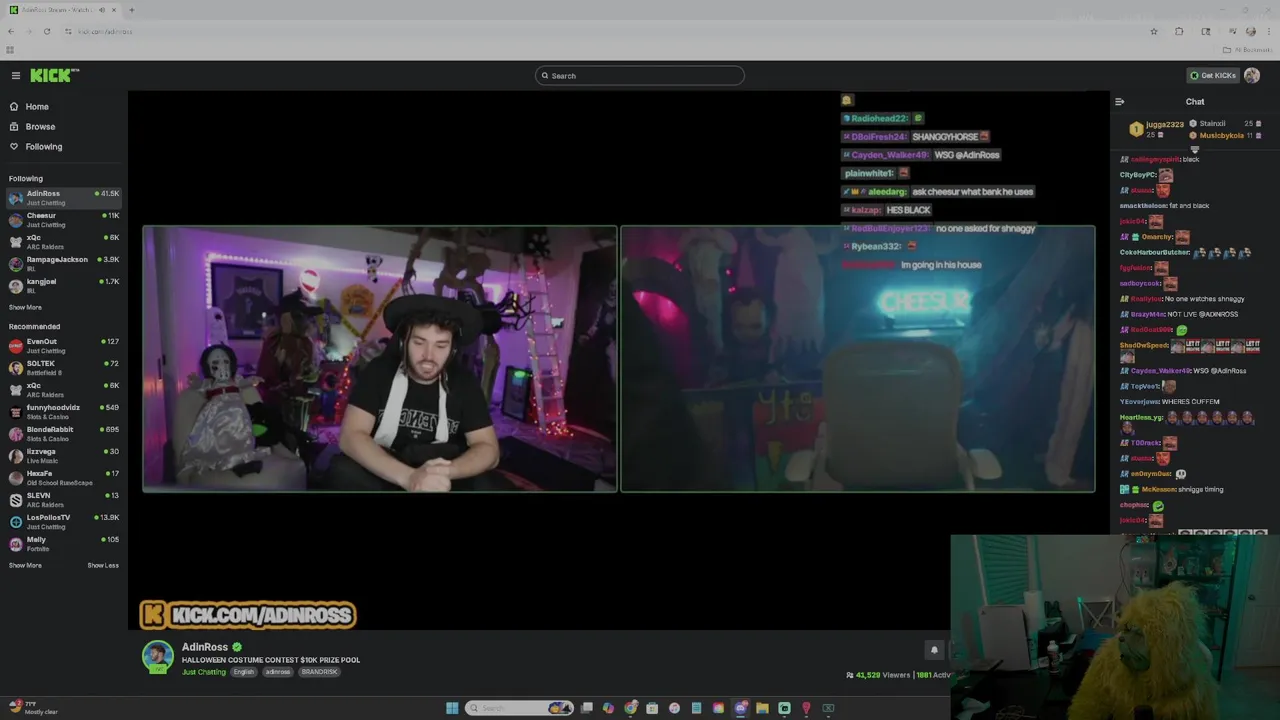The image size is (1280, 720).
Task: Expand Show More under Following
Action: click(25, 308)
